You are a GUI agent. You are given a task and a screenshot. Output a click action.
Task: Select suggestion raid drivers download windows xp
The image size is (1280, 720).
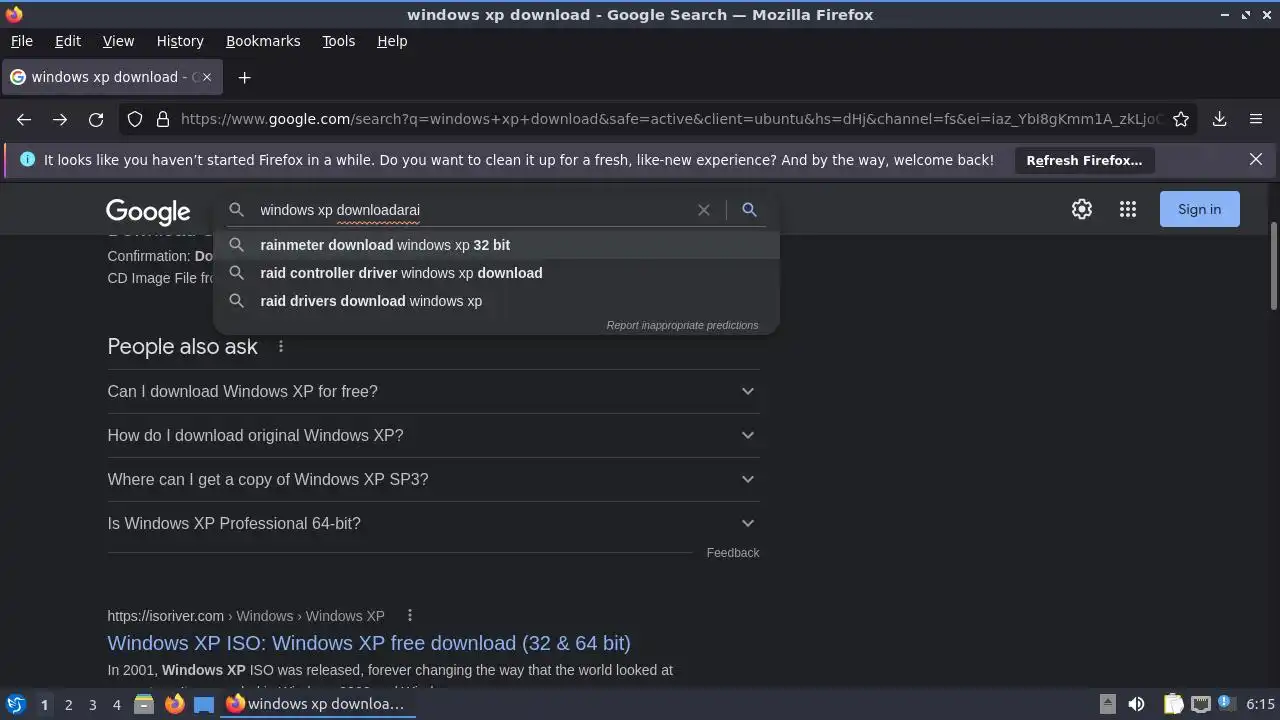tap(496, 301)
